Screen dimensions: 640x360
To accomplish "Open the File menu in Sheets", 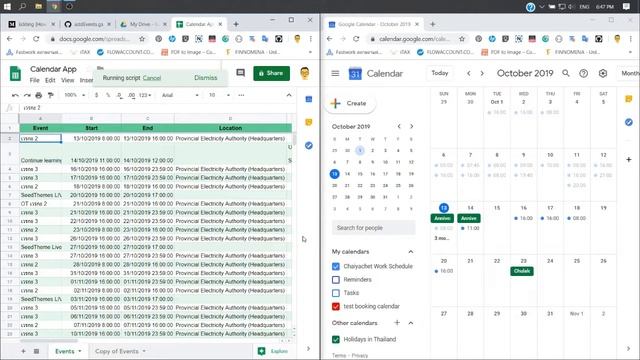I will (35, 80).
